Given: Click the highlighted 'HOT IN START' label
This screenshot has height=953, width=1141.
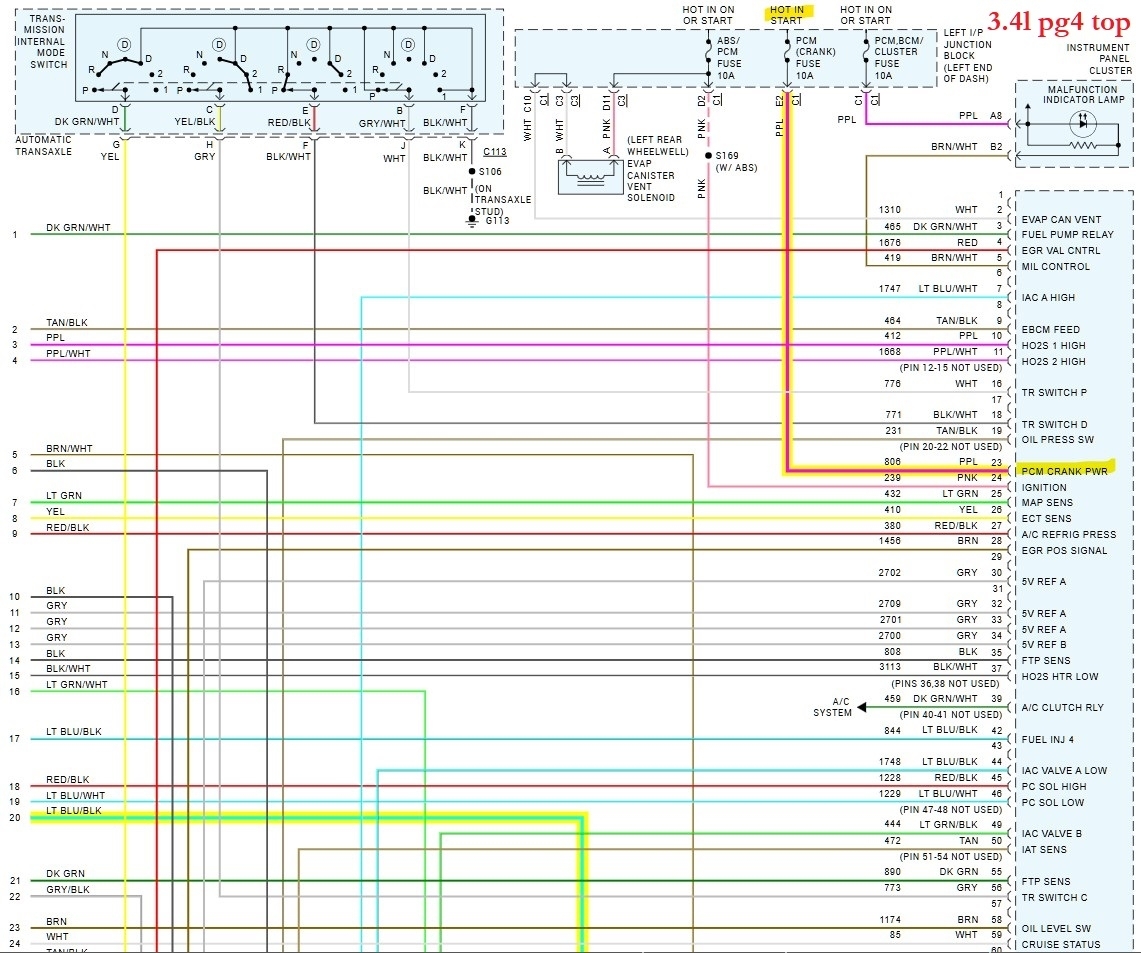Looking at the screenshot, I should coord(787,15).
